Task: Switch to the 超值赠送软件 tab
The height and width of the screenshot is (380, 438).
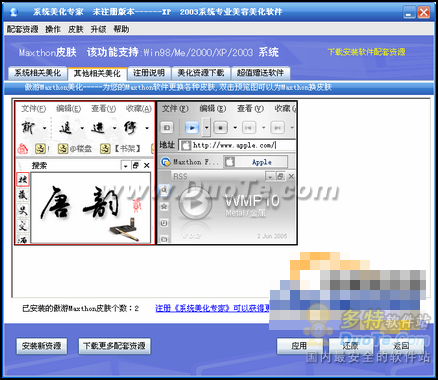Action: tap(260, 73)
